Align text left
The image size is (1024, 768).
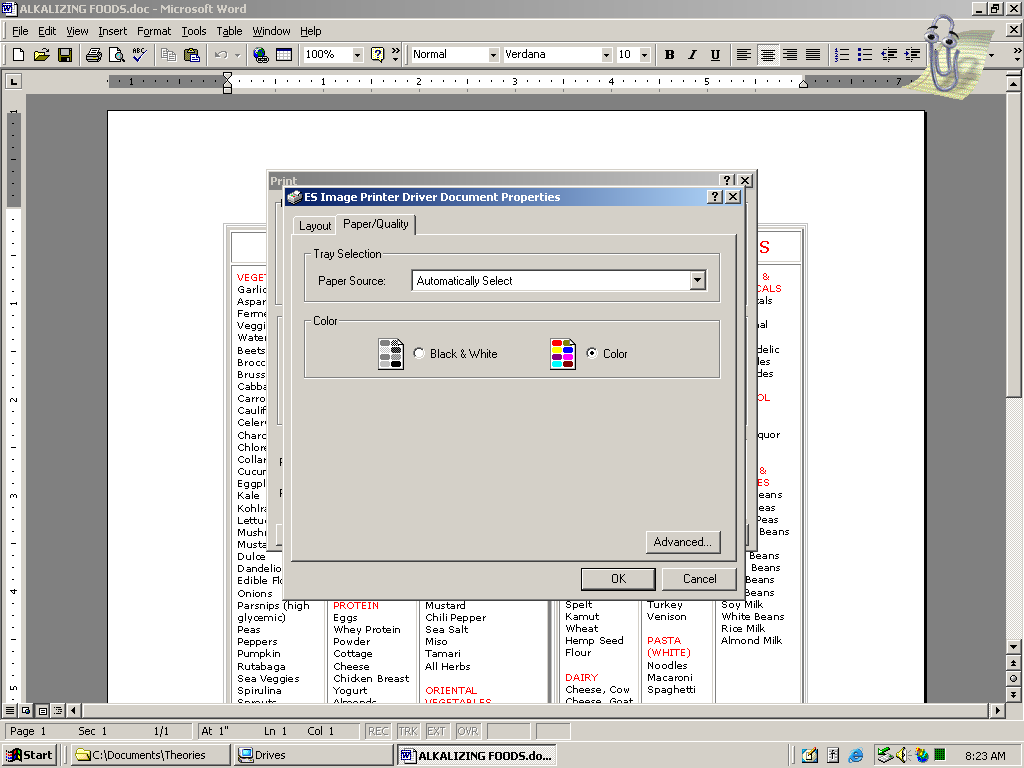tap(743, 55)
